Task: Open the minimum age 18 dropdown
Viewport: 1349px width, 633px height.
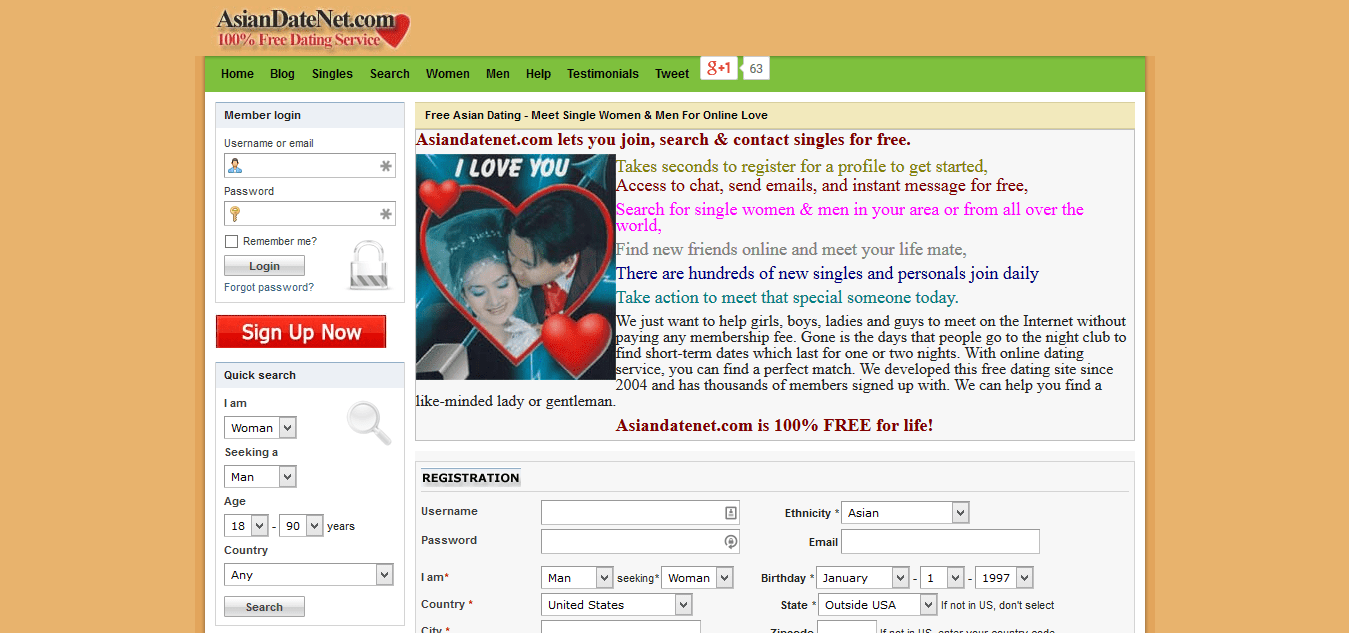Action: [x=246, y=526]
